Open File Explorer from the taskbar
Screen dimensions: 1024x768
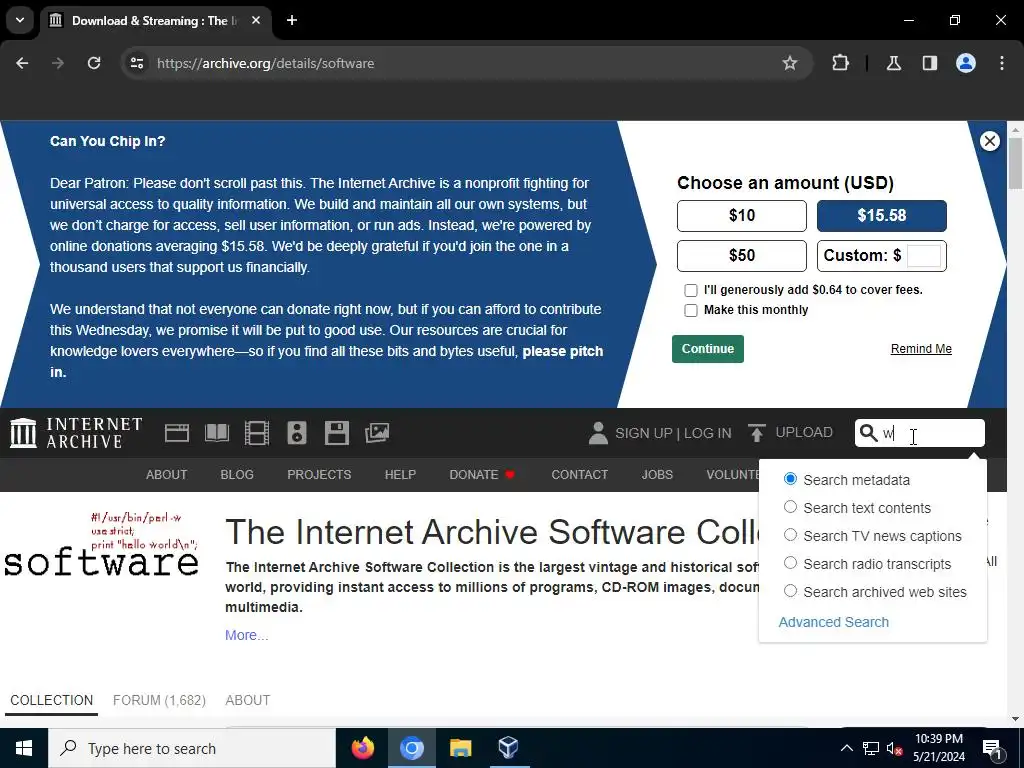click(x=460, y=748)
